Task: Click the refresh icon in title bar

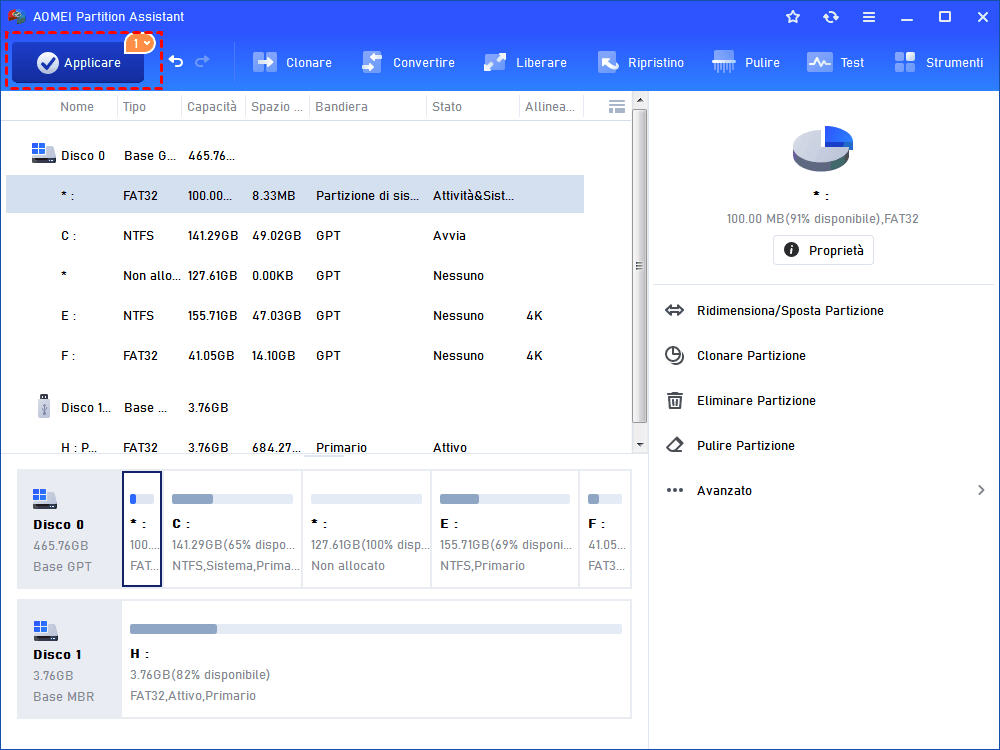Action: point(830,17)
